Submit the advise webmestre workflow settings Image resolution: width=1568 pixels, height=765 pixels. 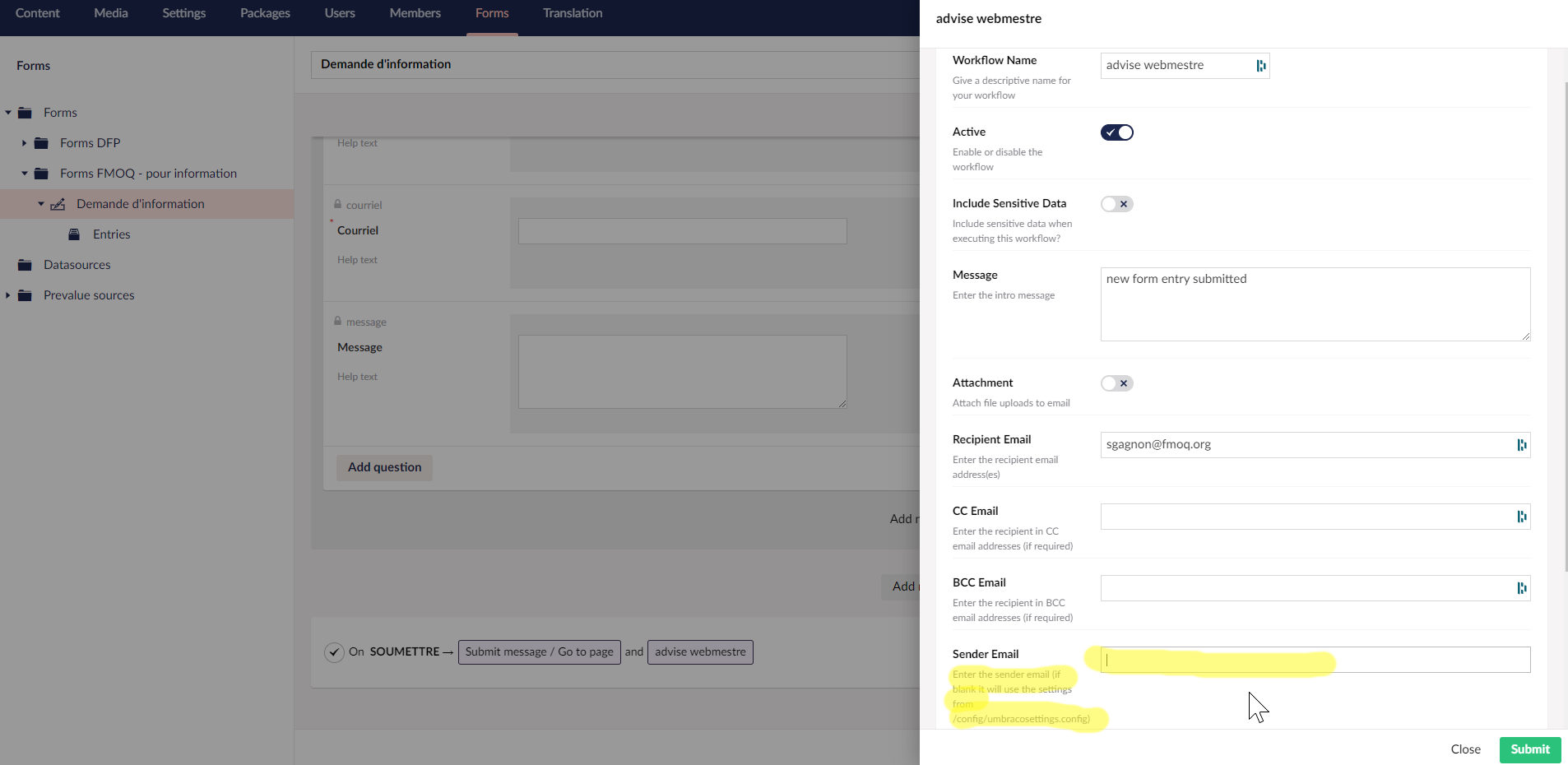click(x=1529, y=749)
